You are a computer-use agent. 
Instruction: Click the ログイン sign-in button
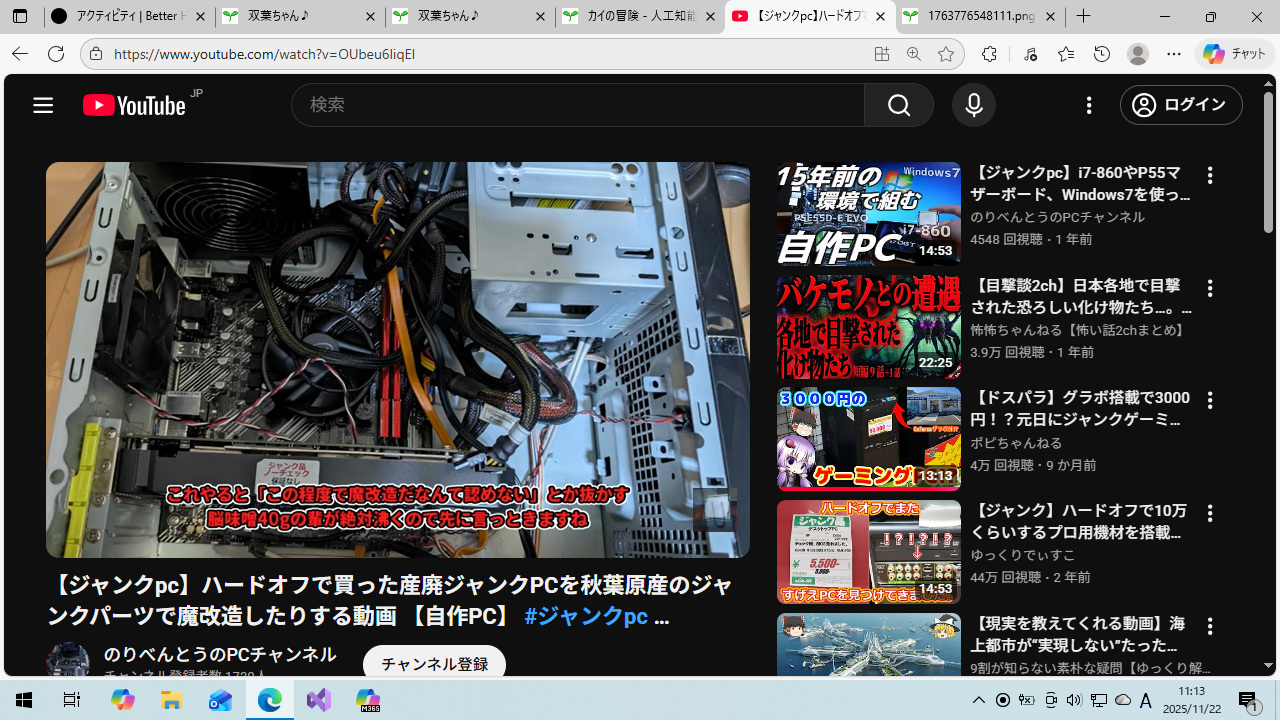1181,105
